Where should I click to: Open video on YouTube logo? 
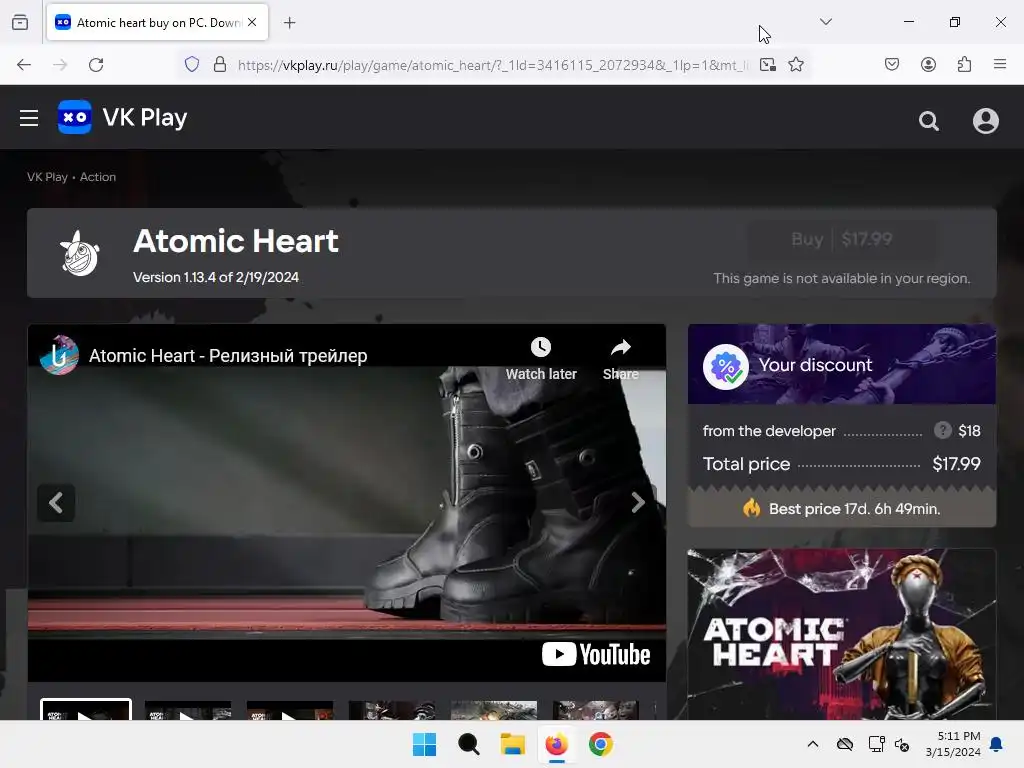[596, 654]
